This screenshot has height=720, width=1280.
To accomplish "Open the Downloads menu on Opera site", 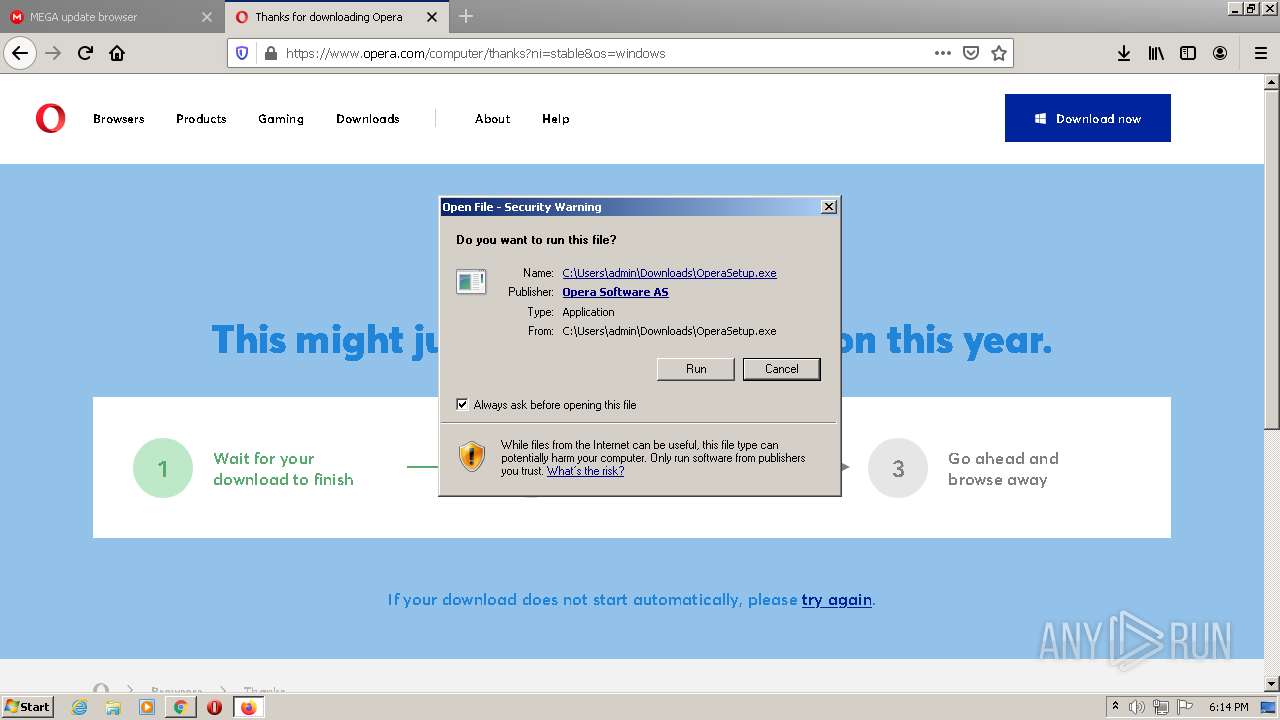I will [x=368, y=119].
